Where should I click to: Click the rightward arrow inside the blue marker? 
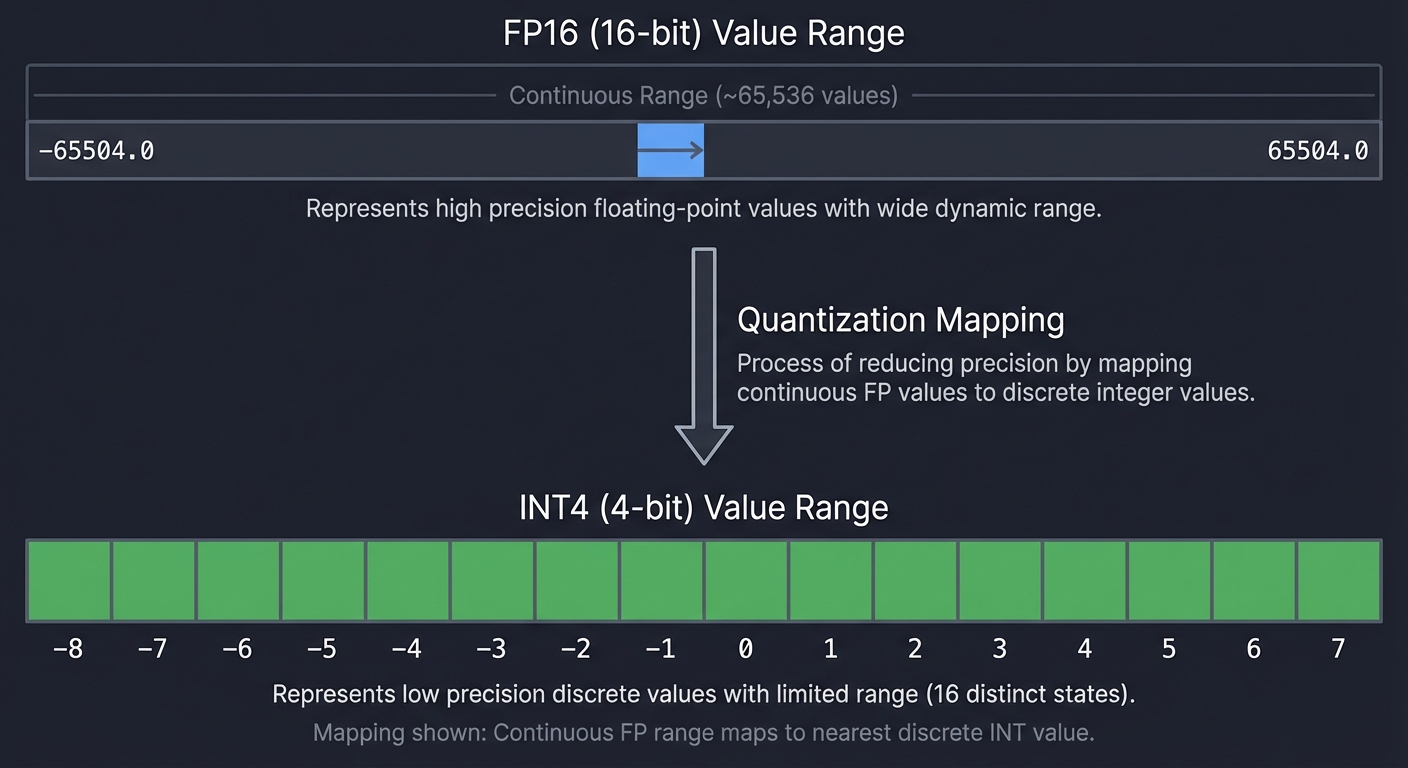[x=688, y=150]
